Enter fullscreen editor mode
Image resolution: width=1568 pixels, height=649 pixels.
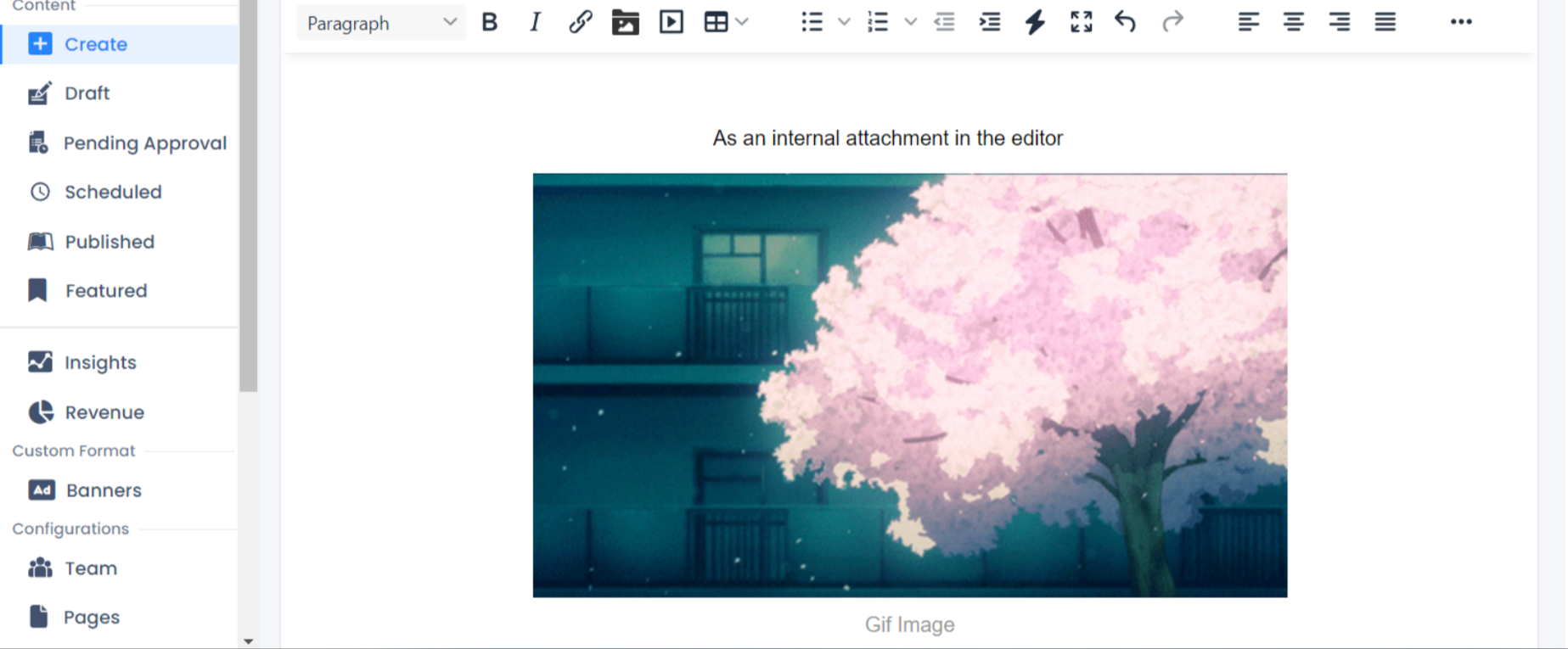pyautogui.click(x=1081, y=22)
